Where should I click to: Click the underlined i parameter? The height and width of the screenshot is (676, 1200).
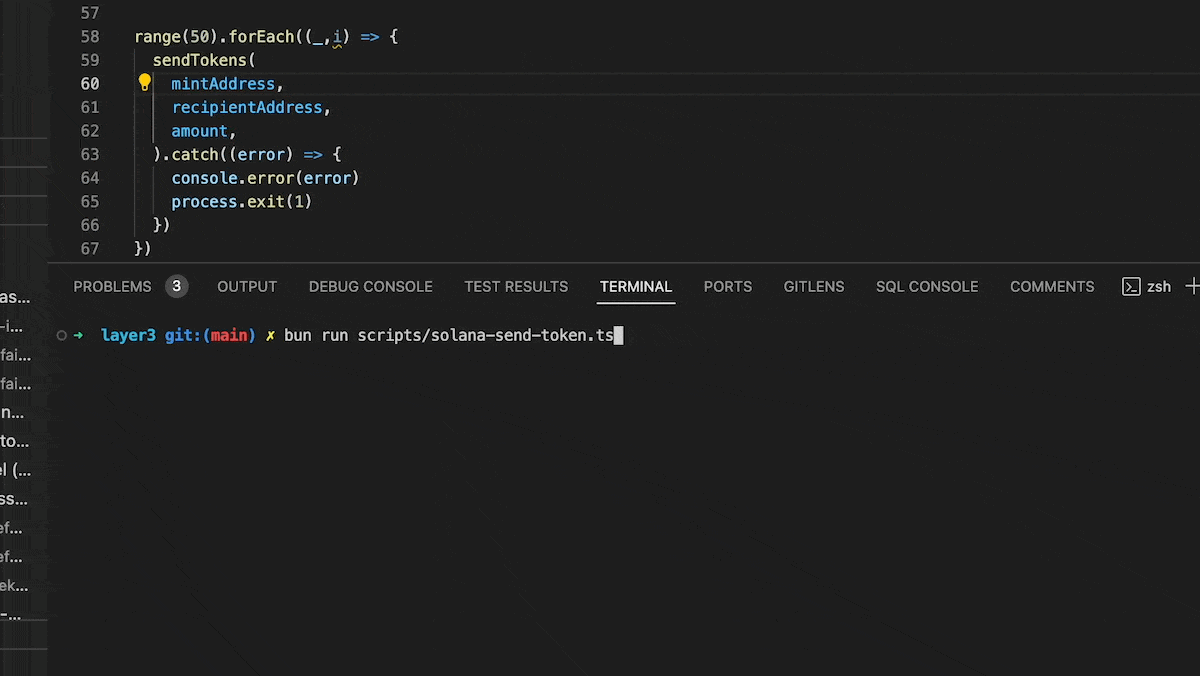coord(337,38)
